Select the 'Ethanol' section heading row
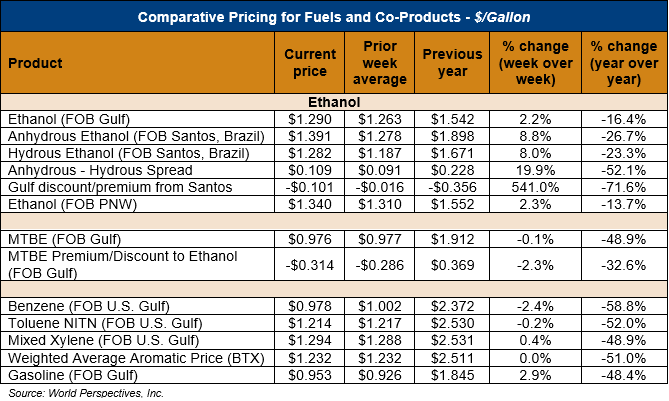 333,102
